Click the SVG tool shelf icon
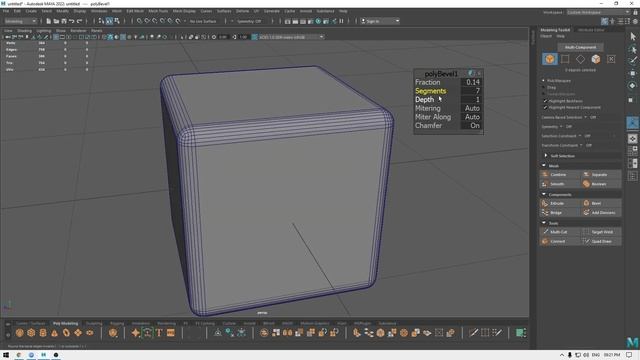This screenshot has height=360, width=640. (x=171, y=333)
